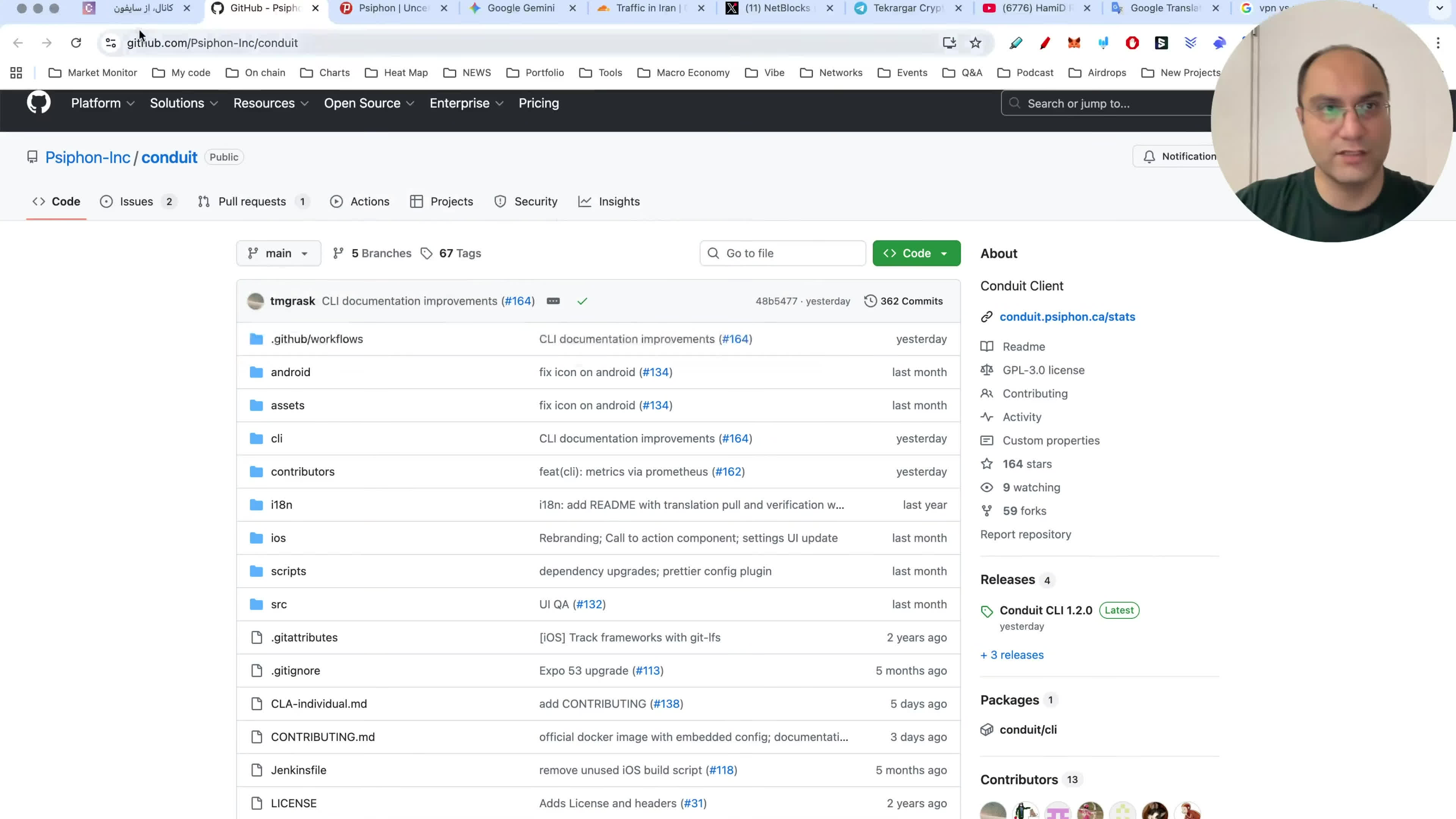This screenshot has width=1456, height=819.
Task: Go back with browser back arrow
Action: [x=18, y=43]
